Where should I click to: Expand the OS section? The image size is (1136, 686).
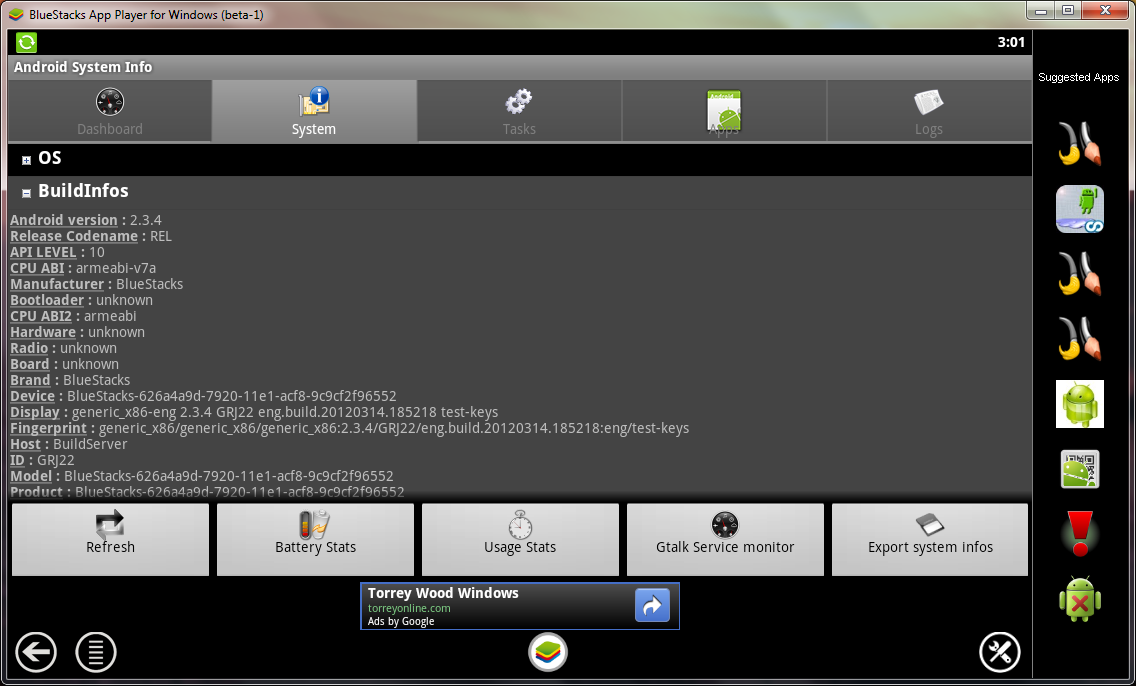coord(27,160)
